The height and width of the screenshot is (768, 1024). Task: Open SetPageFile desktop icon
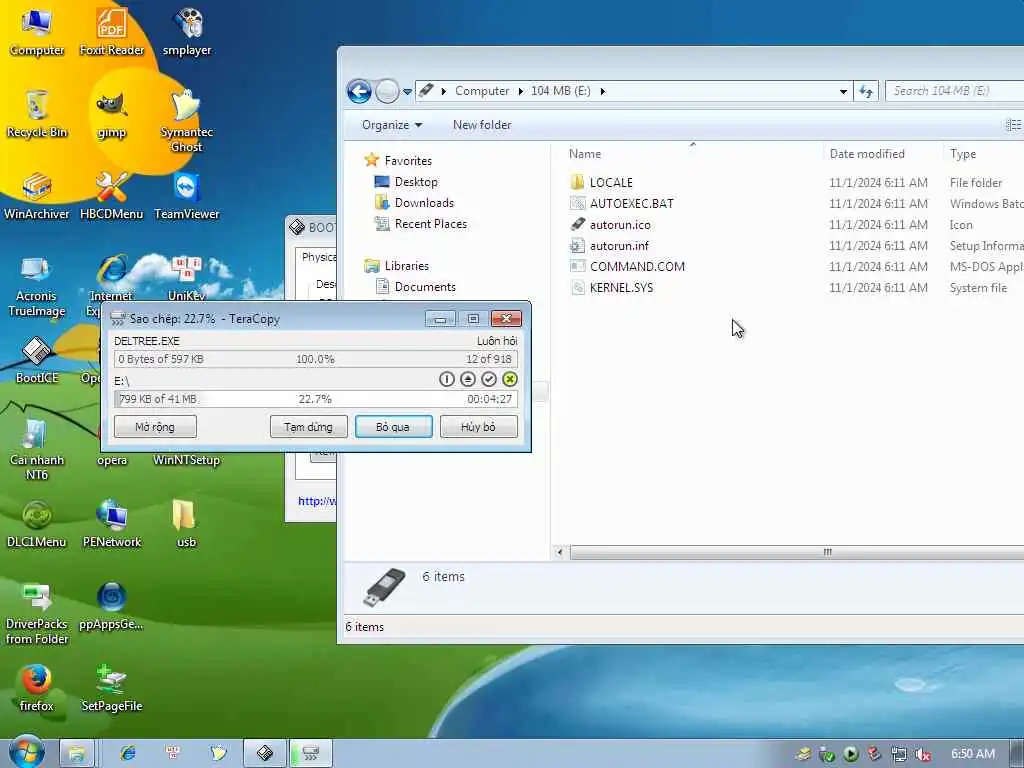point(112,688)
